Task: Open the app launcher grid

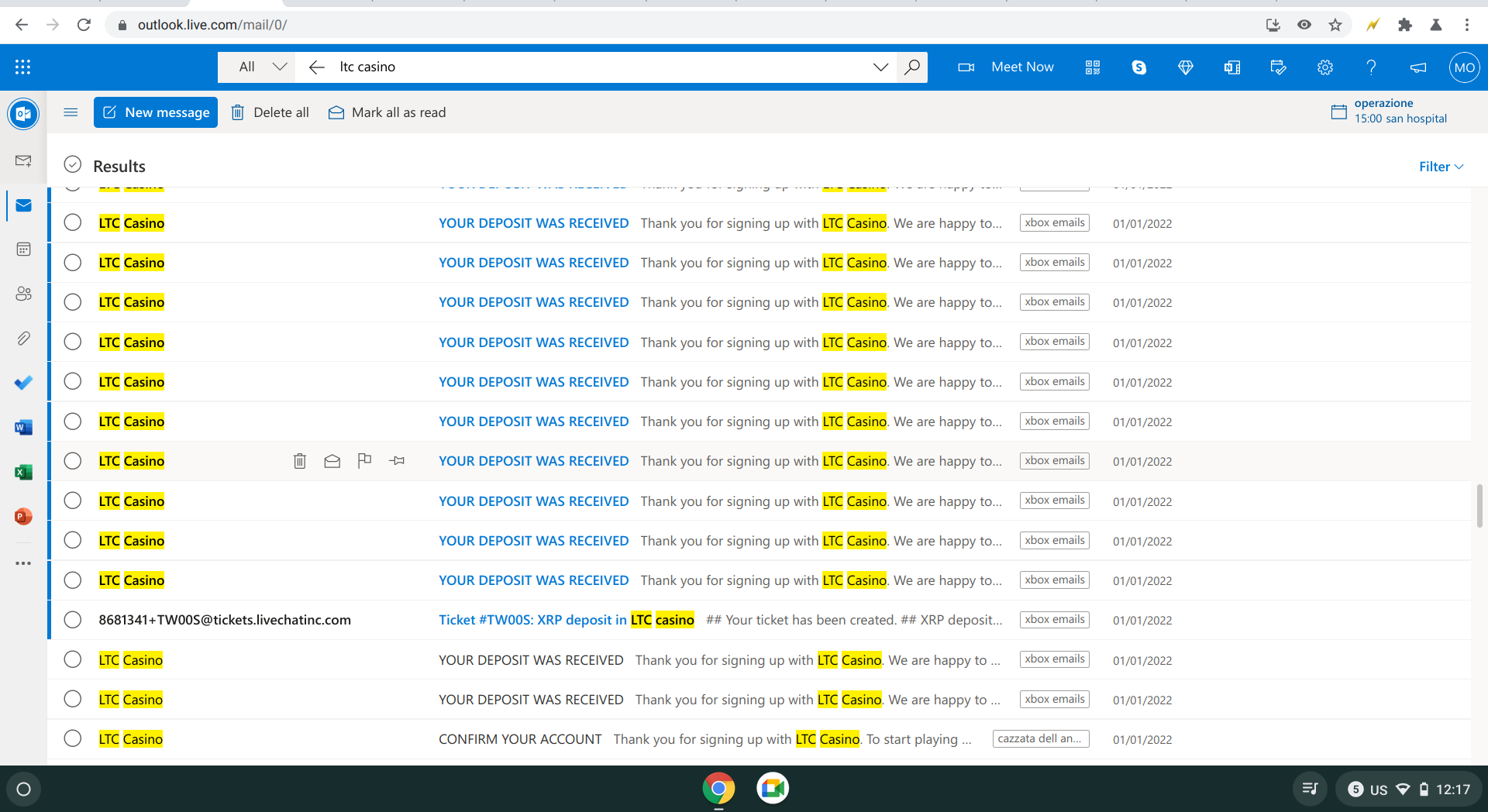Action: point(22,67)
